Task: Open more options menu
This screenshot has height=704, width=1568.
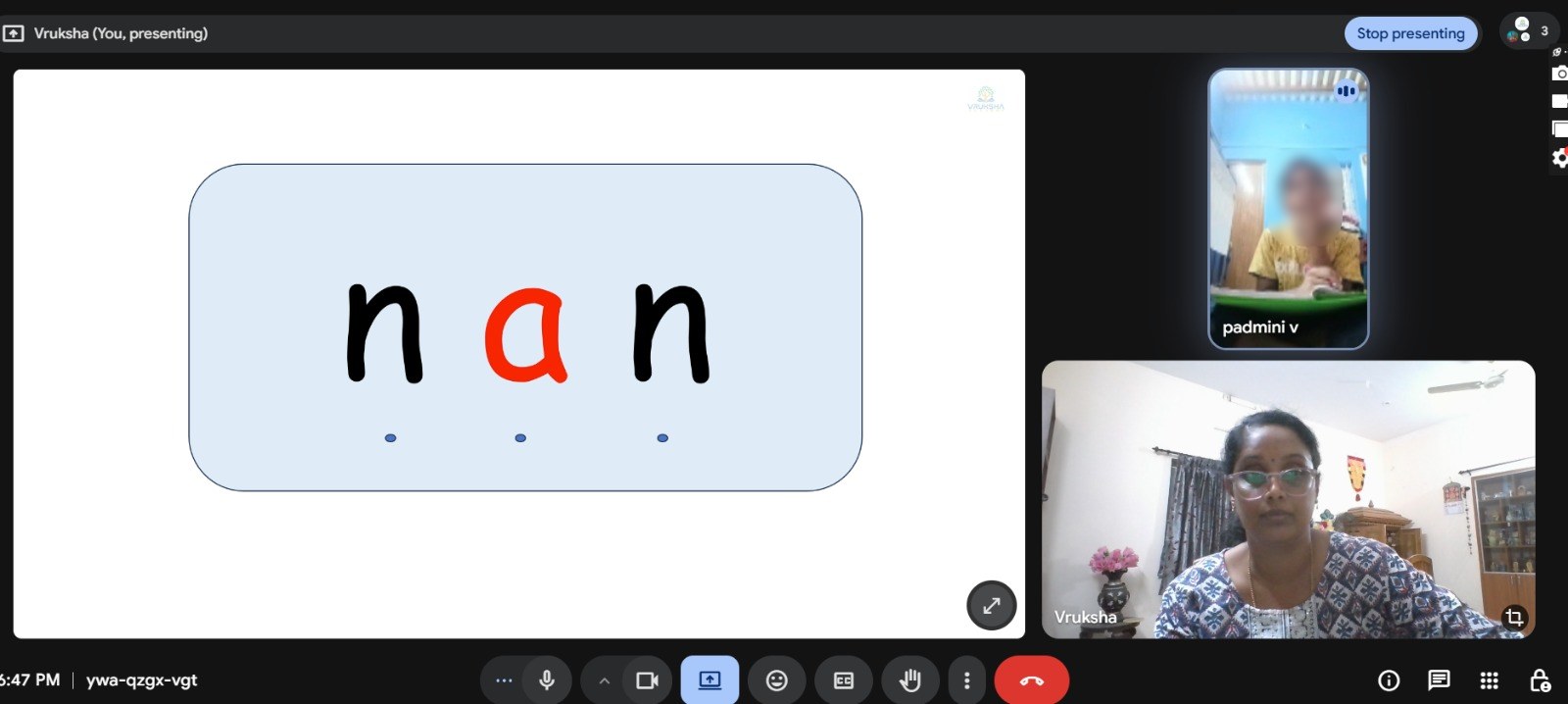Action: pos(966,679)
